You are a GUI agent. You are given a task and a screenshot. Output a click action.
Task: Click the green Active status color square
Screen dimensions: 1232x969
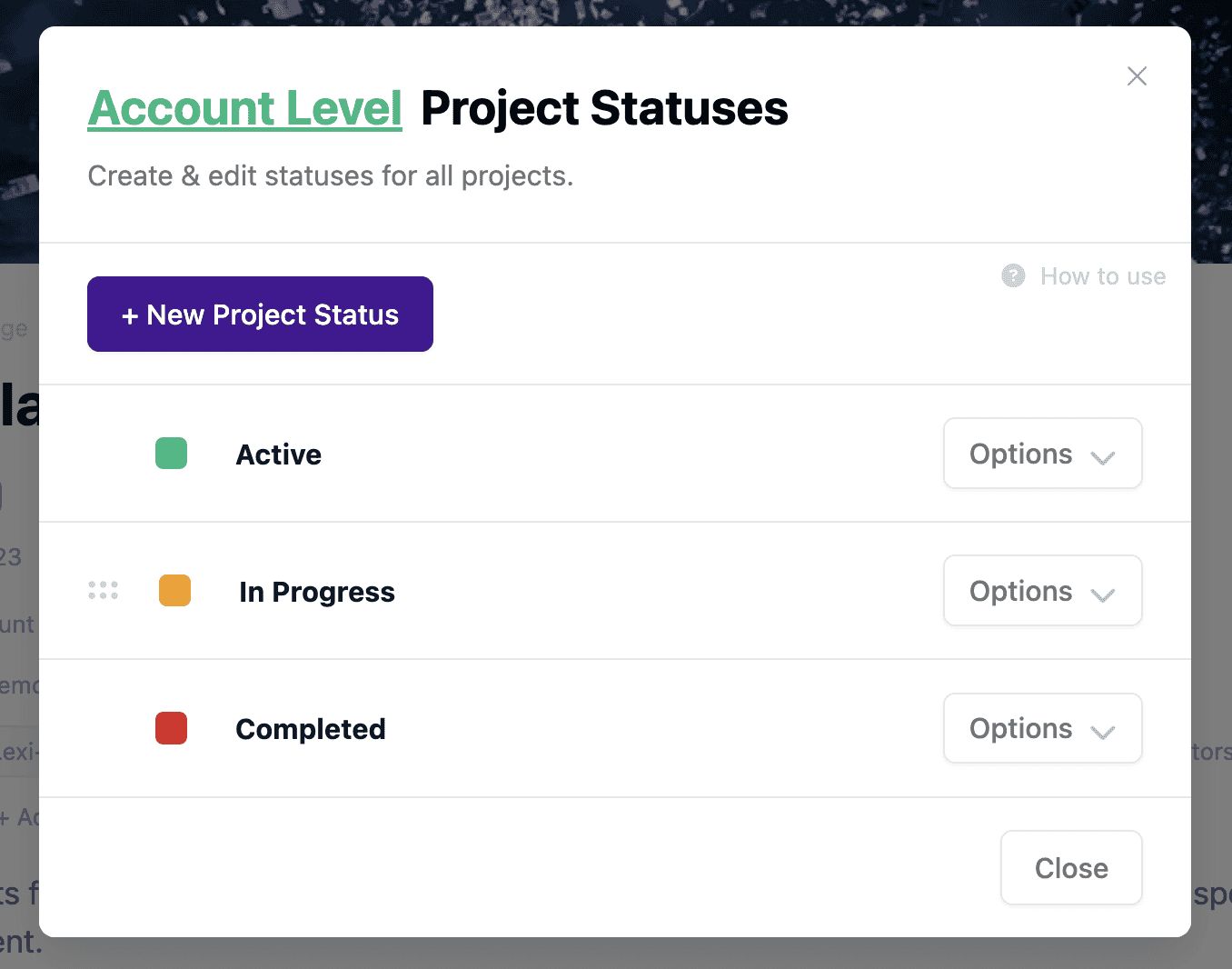pos(171,454)
